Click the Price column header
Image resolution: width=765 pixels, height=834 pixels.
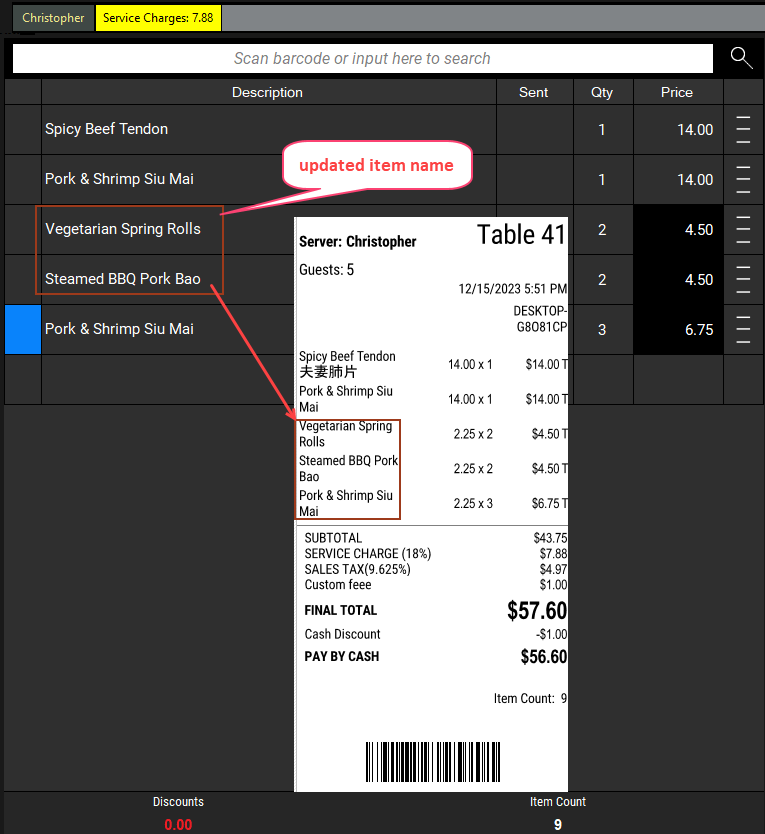click(x=676, y=92)
